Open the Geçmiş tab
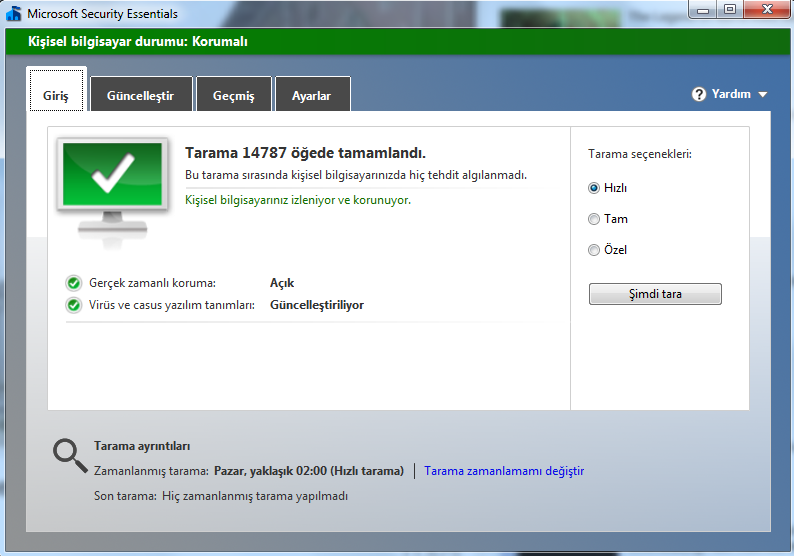The image size is (794, 556). pyautogui.click(x=234, y=94)
